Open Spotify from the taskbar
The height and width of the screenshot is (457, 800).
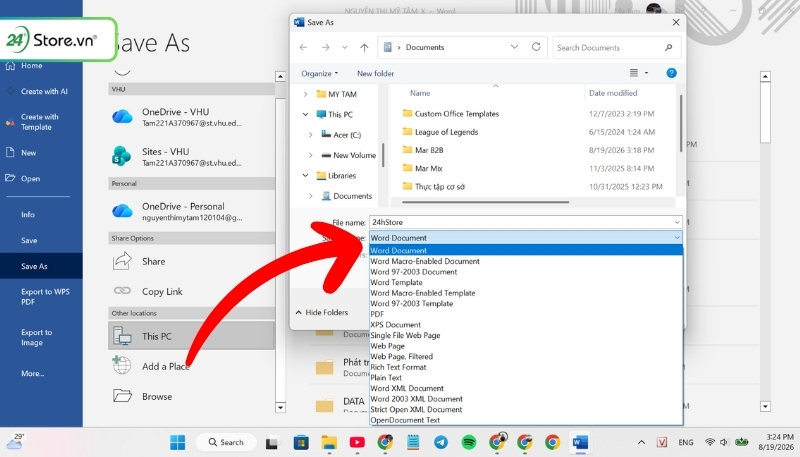click(x=469, y=442)
